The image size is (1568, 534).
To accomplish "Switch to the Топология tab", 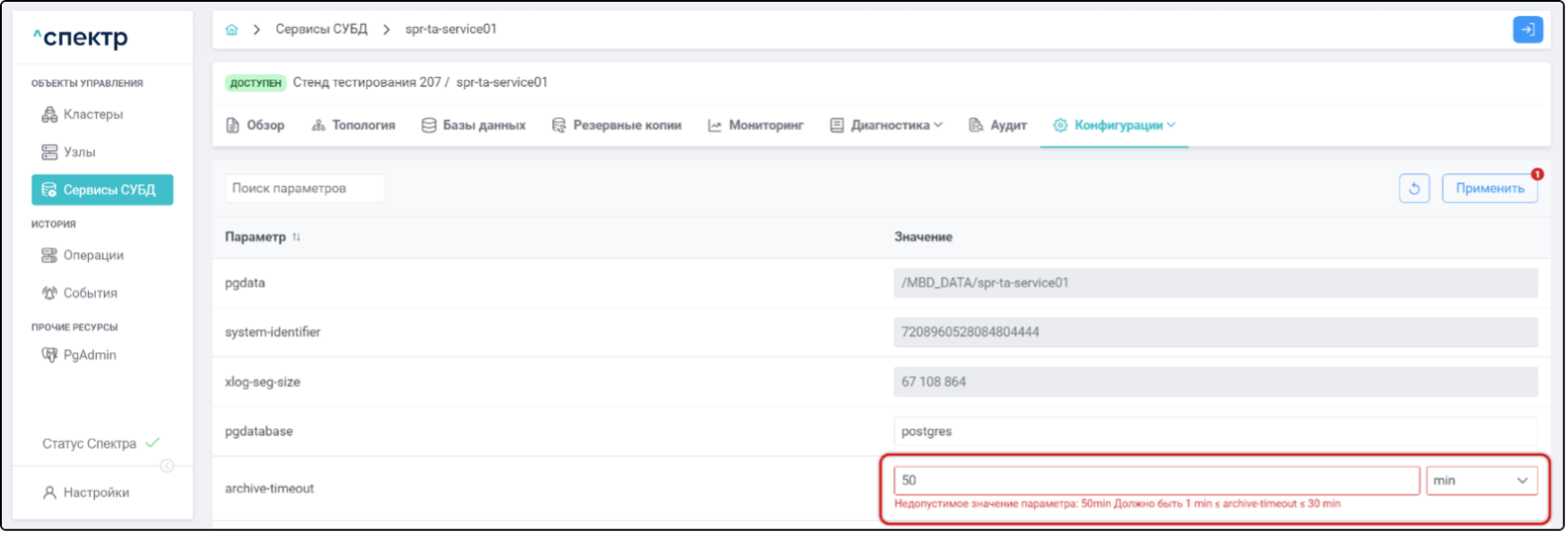I will [353, 126].
